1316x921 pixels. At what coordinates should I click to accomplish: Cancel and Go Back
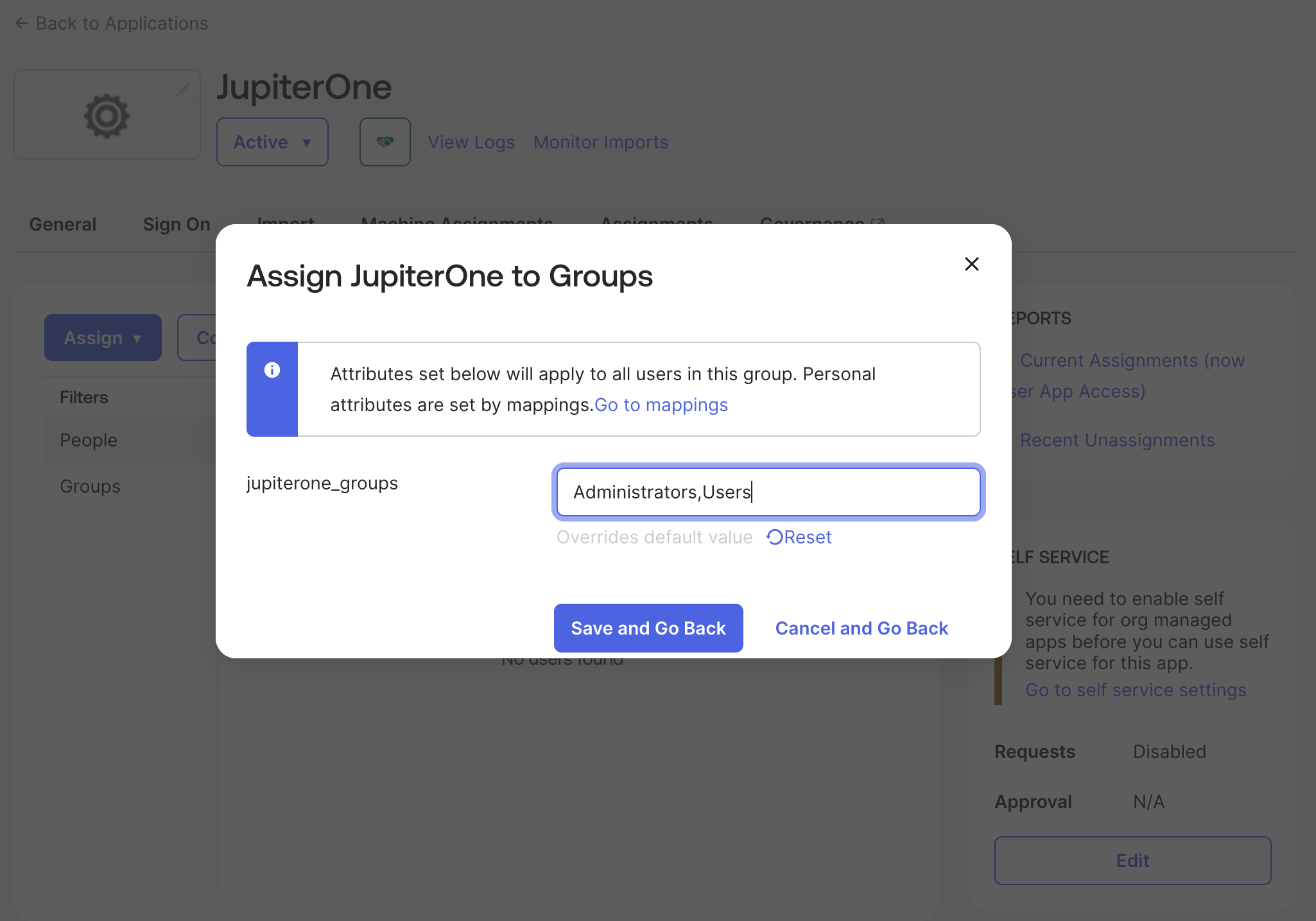click(861, 628)
